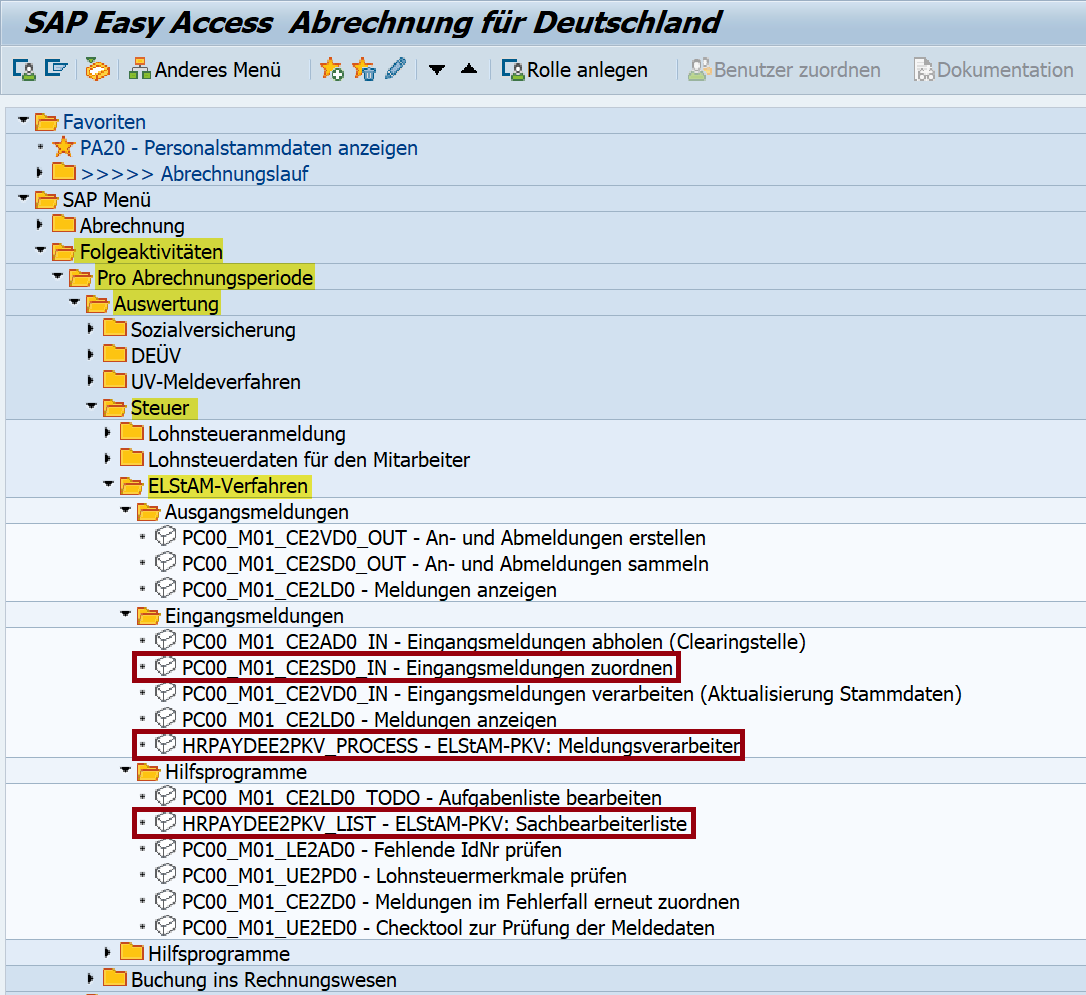Viewport: 1086px width, 995px height.
Task: Expand the Lohnsteueranmeldung folder
Action: point(108,433)
